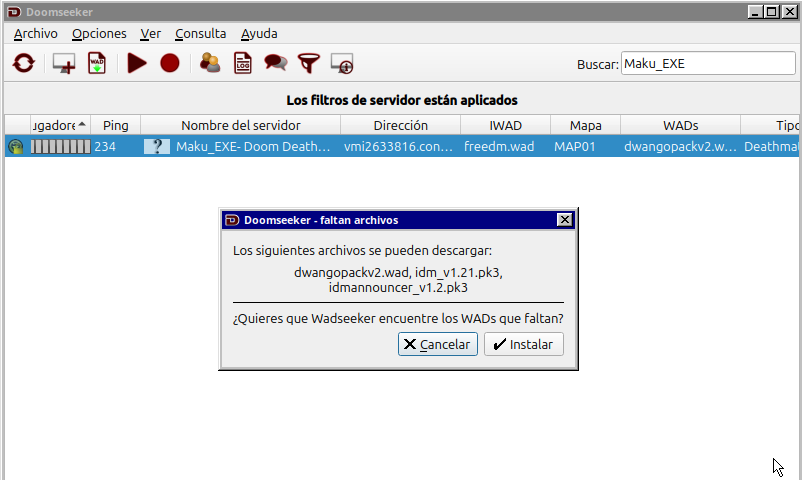The image size is (802, 480).
Task: Open the IRC chat bubbles icon
Action: tap(276, 63)
